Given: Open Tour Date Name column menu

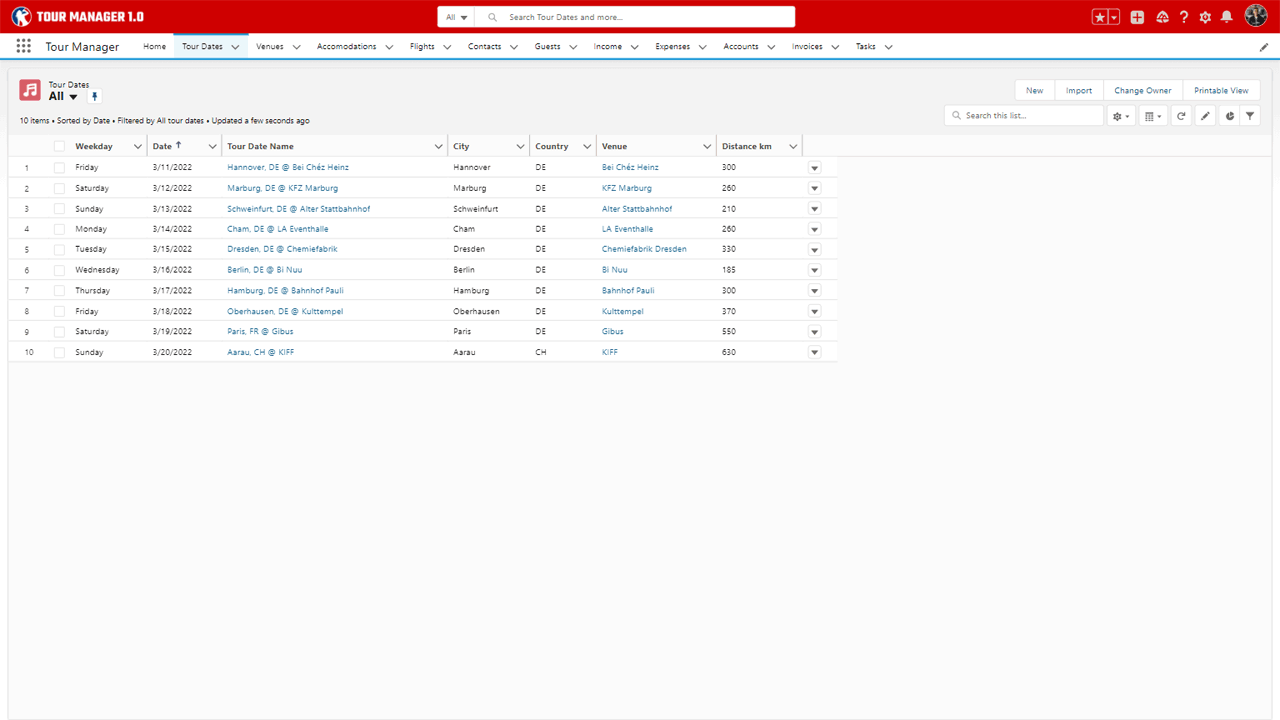Looking at the screenshot, I should click(x=439, y=147).
